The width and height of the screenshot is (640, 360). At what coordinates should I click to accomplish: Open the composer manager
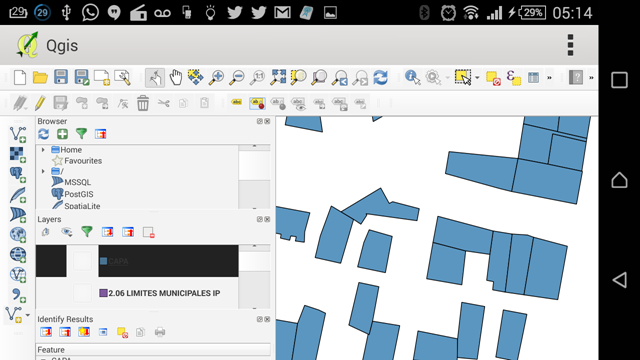(x=122, y=78)
